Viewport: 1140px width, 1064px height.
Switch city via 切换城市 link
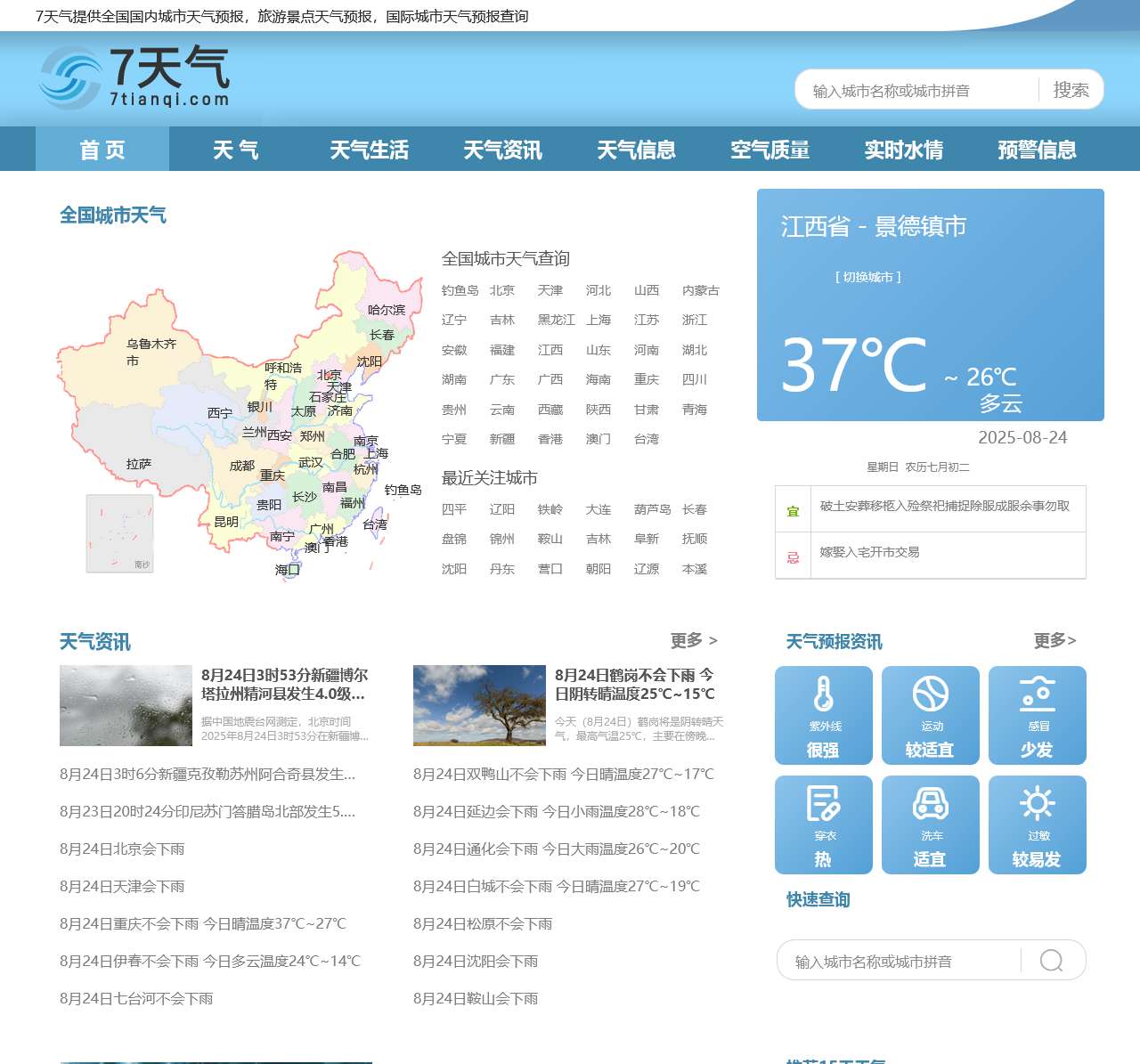tap(868, 277)
